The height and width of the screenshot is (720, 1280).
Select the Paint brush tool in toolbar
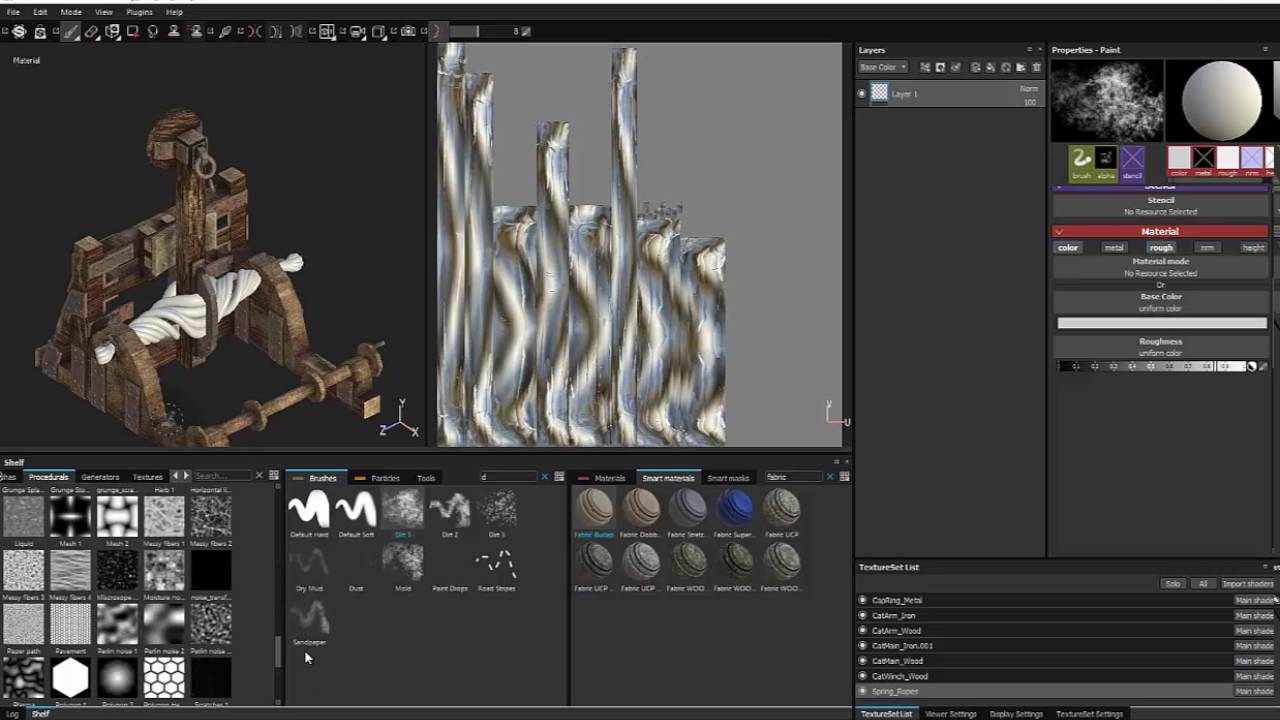coord(71,31)
